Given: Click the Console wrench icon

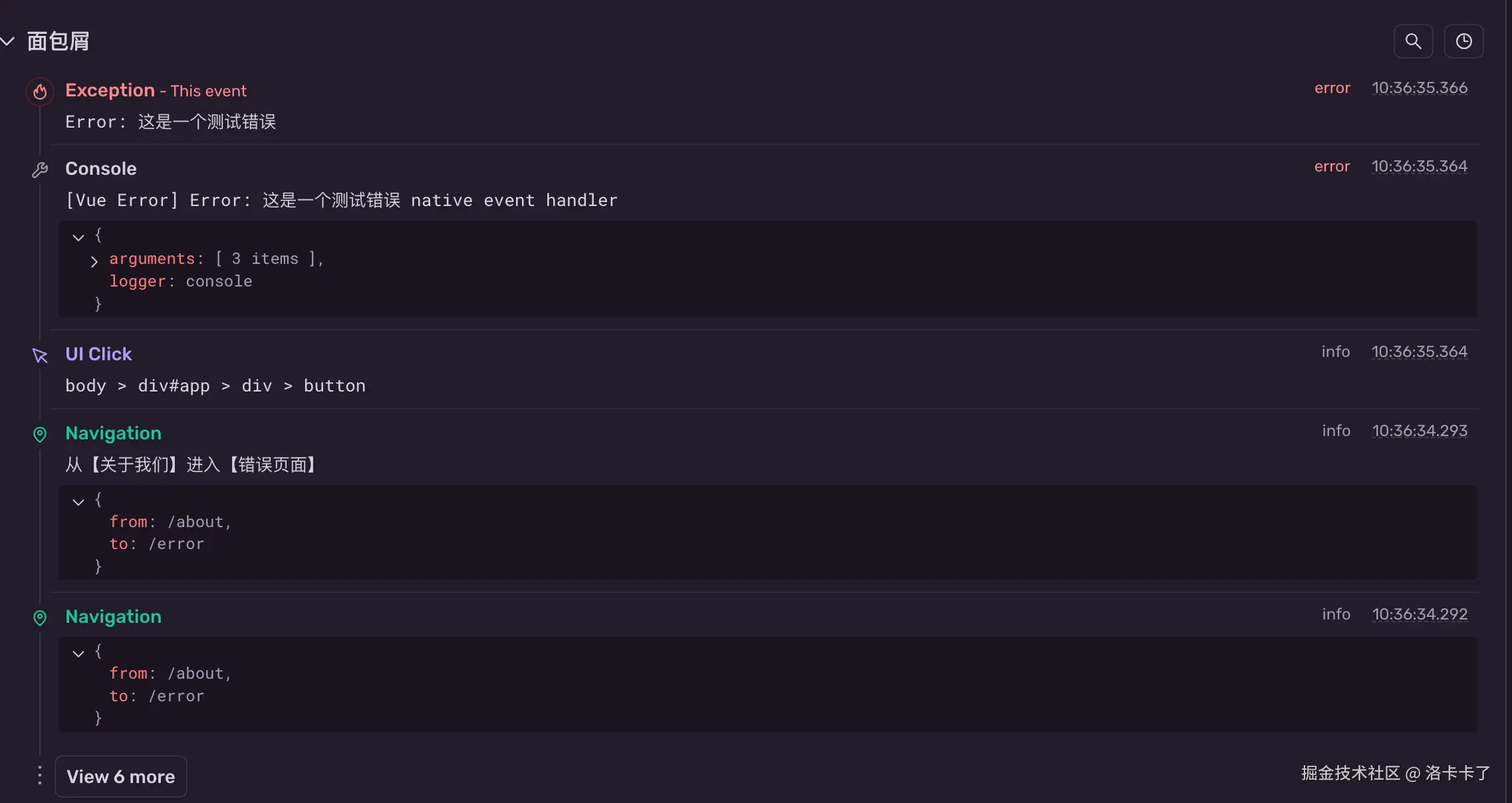Looking at the screenshot, I should tap(40, 170).
